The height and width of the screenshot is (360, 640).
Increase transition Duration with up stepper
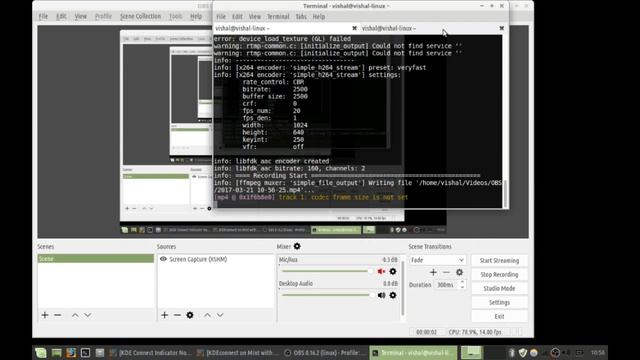(x=462, y=282)
